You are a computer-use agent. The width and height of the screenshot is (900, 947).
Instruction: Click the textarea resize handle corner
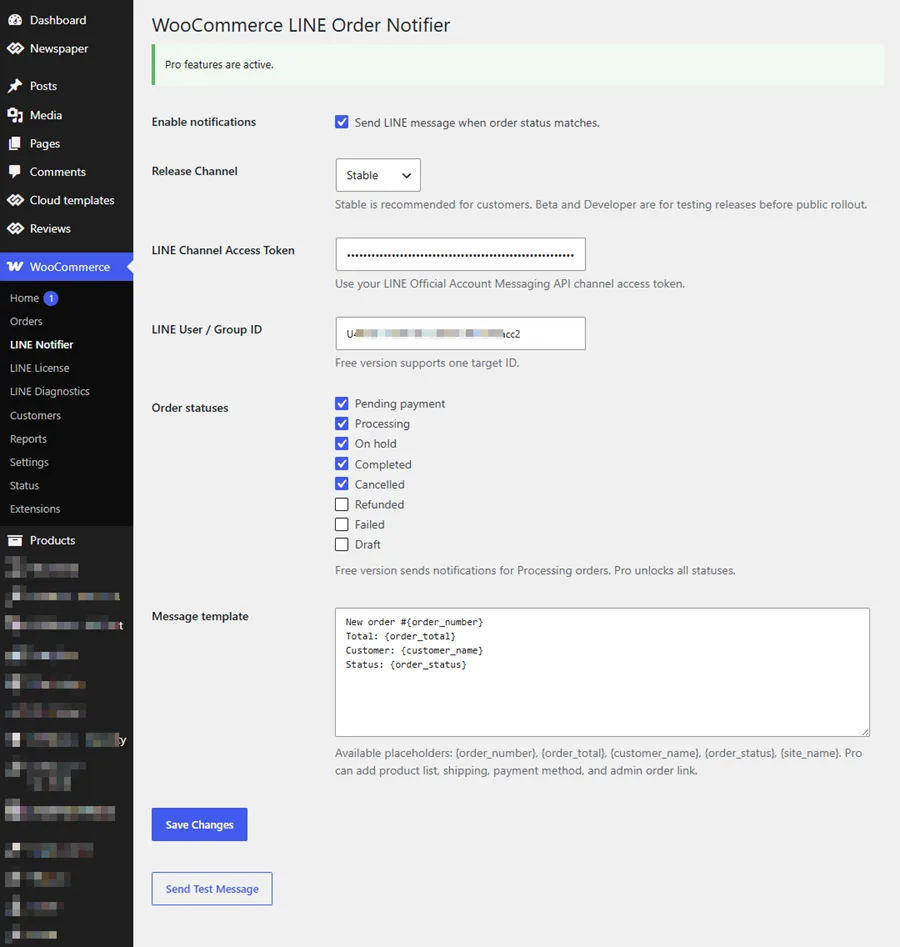(866, 732)
